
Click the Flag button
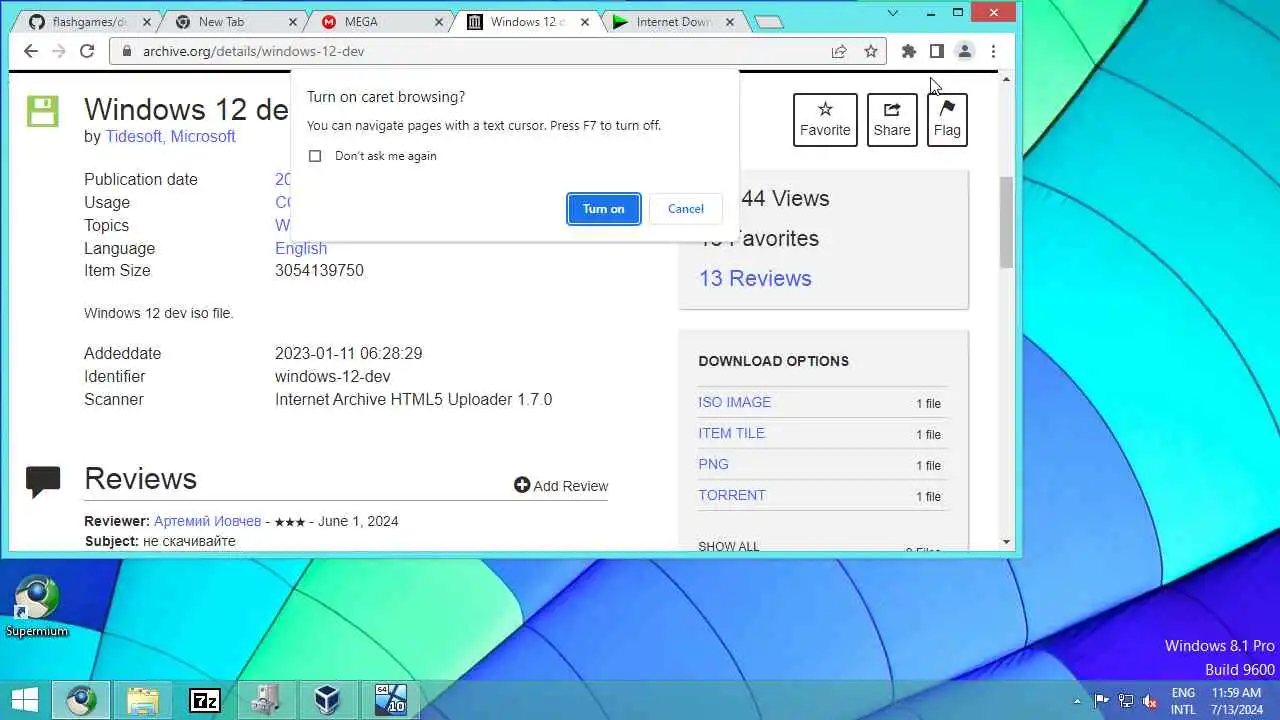pyautogui.click(x=947, y=120)
